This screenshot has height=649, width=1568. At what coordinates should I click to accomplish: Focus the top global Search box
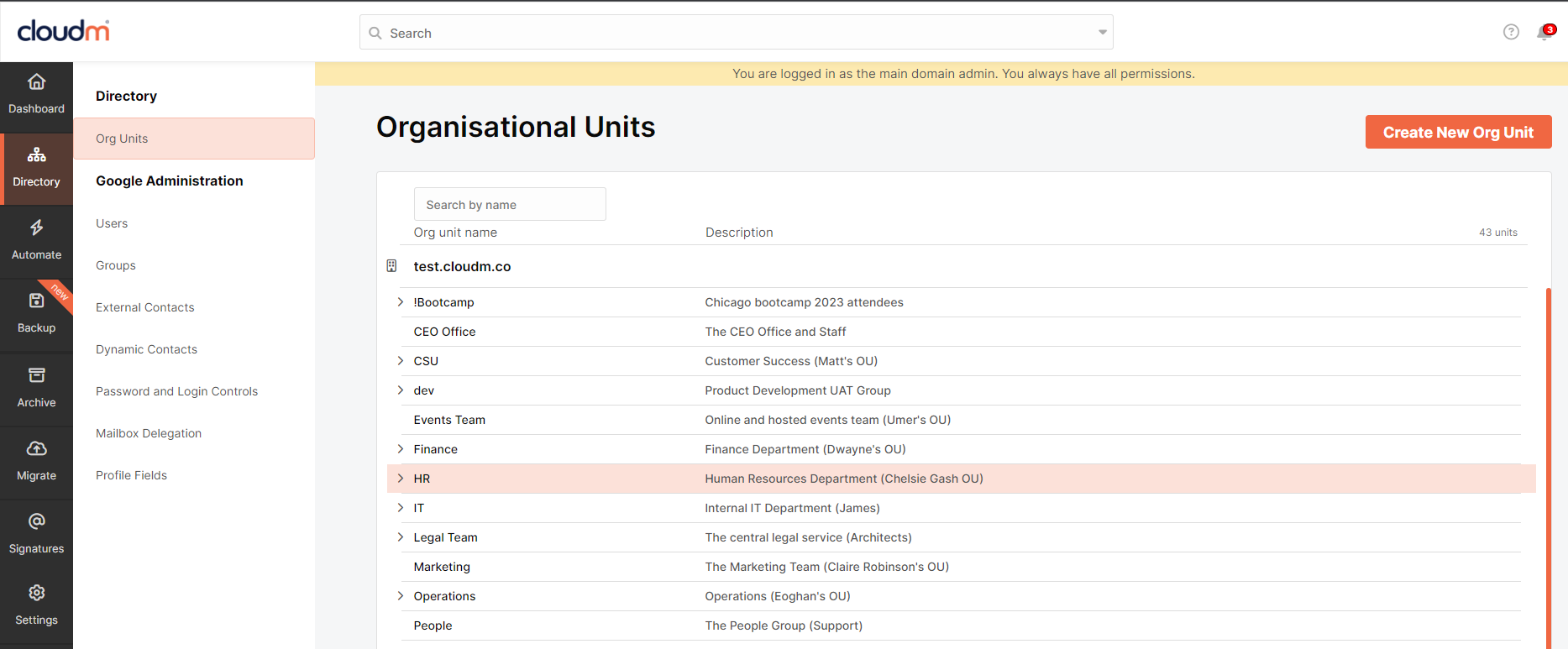tap(737, 33)
